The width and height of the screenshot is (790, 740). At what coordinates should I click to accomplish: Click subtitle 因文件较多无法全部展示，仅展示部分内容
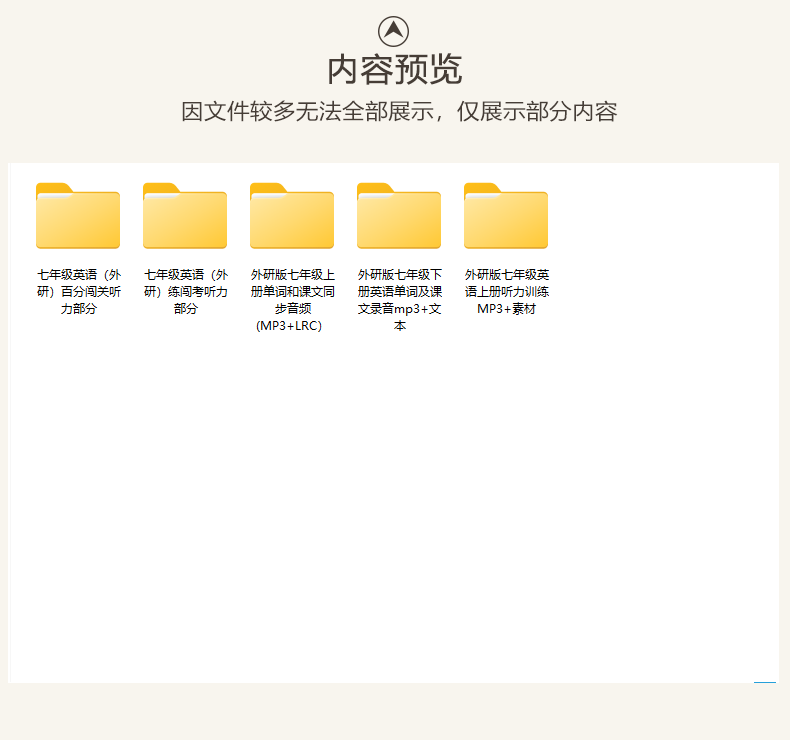399,111
